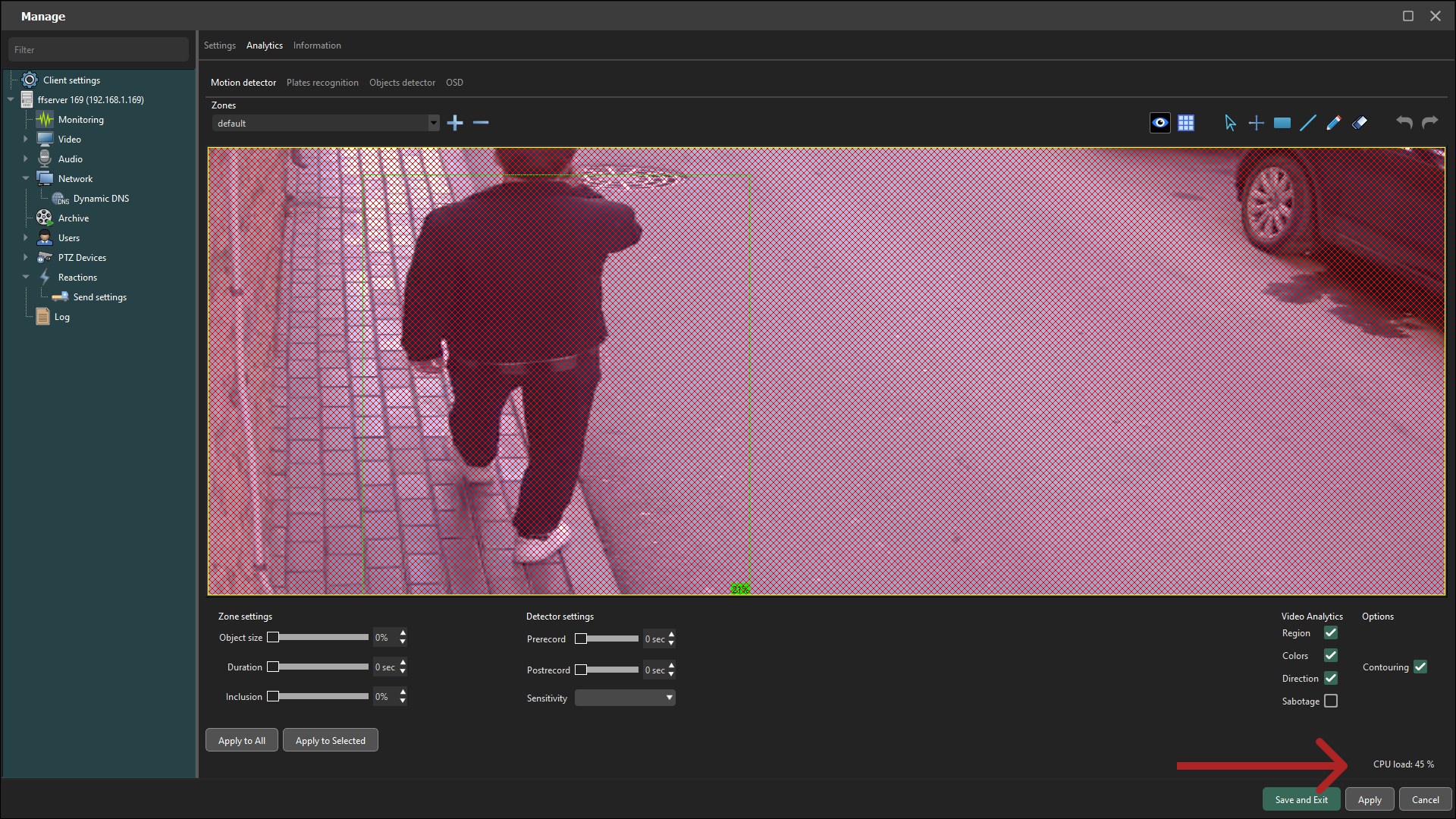The image size is (1456, 819).
Task: Collapse the Network tree node
Action: click(x=26, y=179)
